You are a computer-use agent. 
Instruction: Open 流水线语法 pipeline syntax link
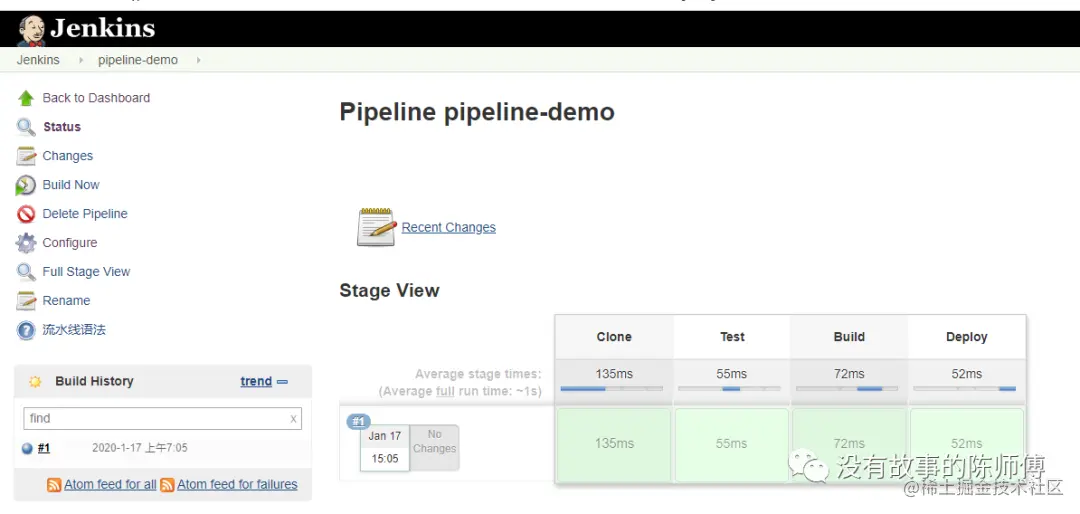(74, 329)
